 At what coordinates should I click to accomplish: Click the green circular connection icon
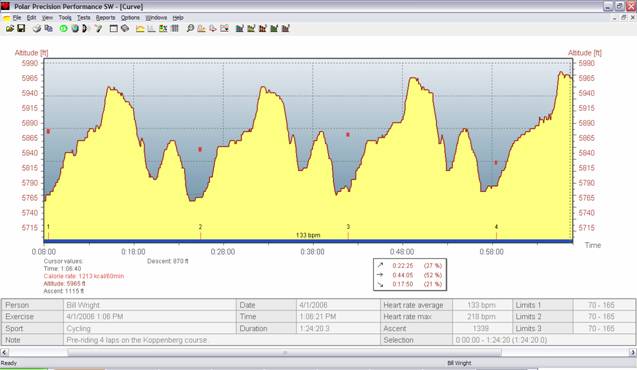pos(63,28)
